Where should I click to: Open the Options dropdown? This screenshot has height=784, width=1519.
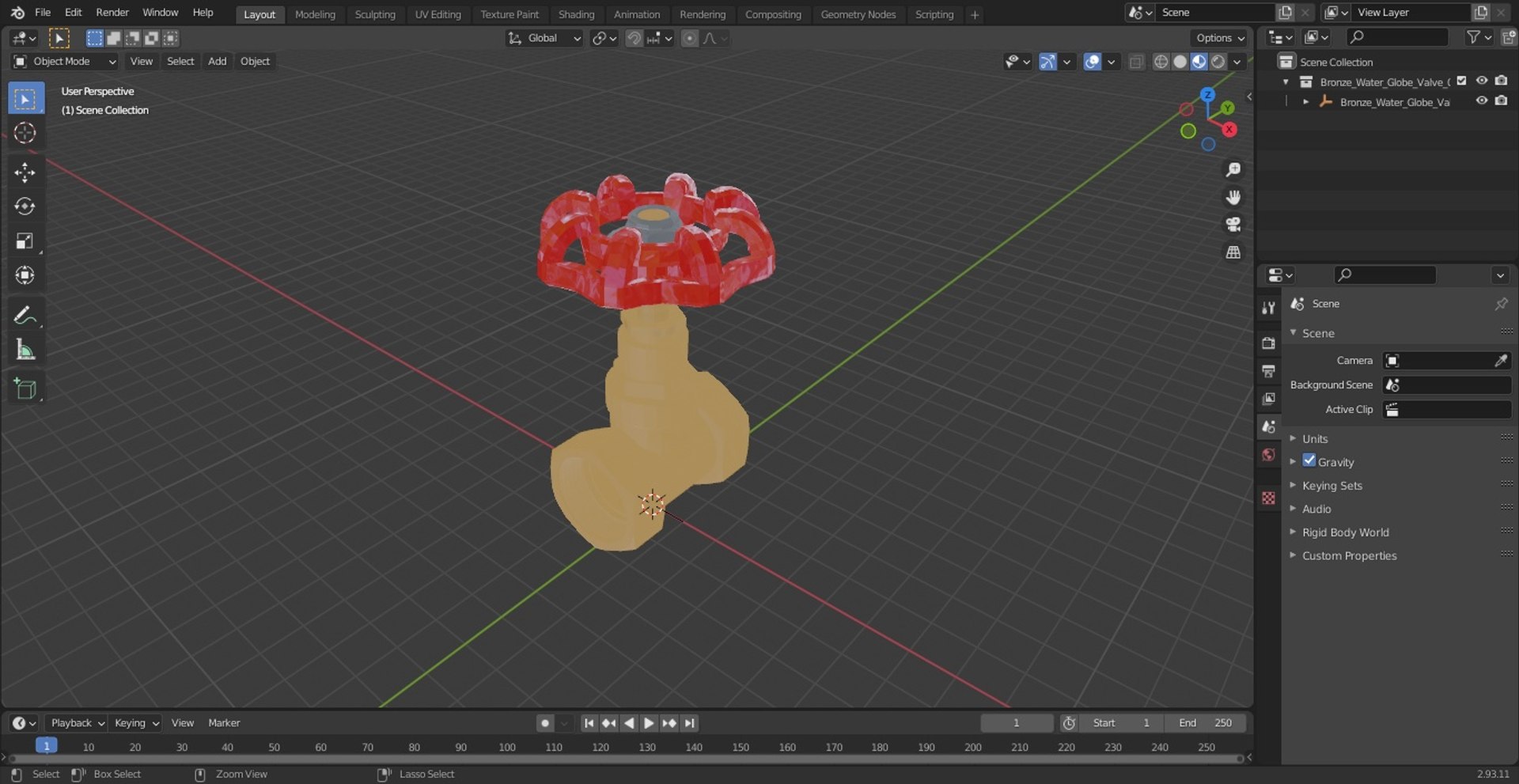[x=1219, y=38]
